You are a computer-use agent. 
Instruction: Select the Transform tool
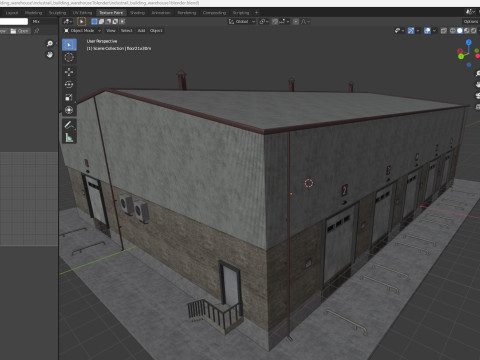tap(69, 110)
